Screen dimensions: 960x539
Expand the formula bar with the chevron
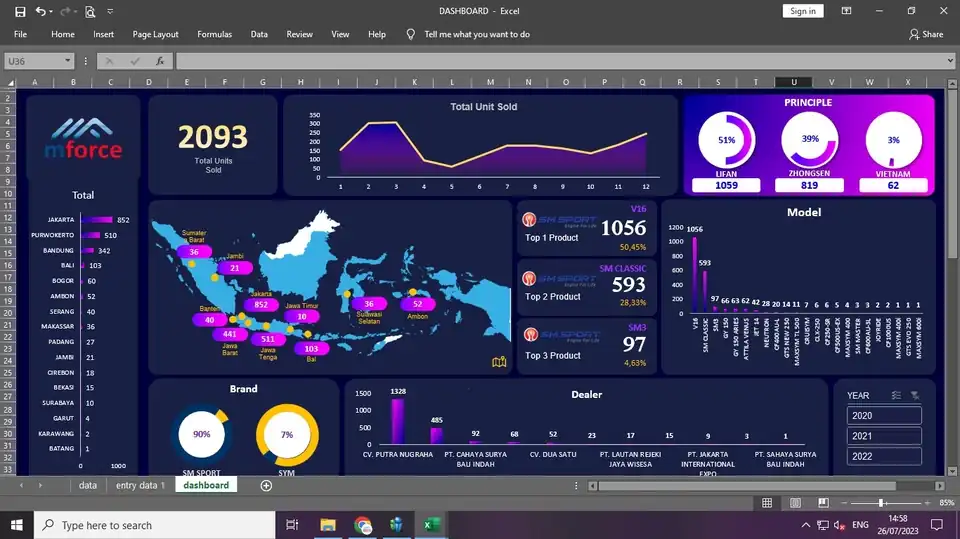[x=950, y=61]
